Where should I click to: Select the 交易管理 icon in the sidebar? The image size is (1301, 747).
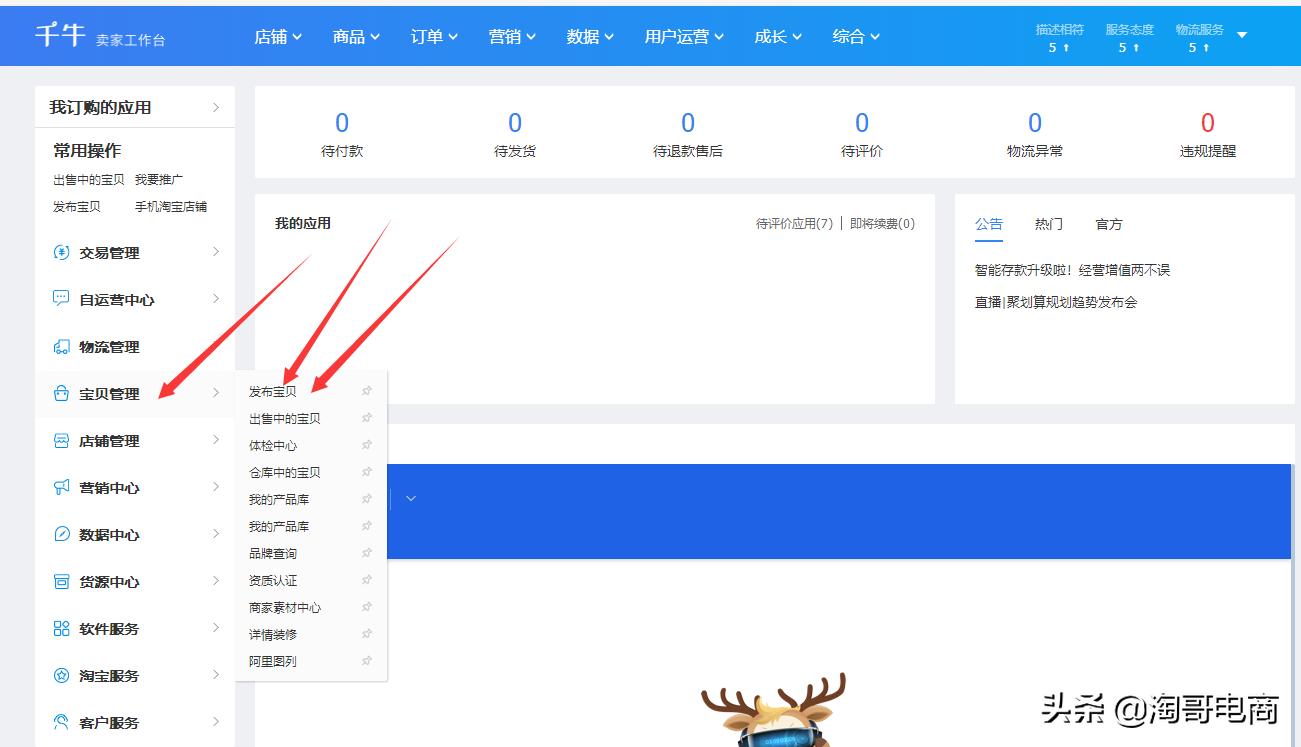click(x=61, y=253)
